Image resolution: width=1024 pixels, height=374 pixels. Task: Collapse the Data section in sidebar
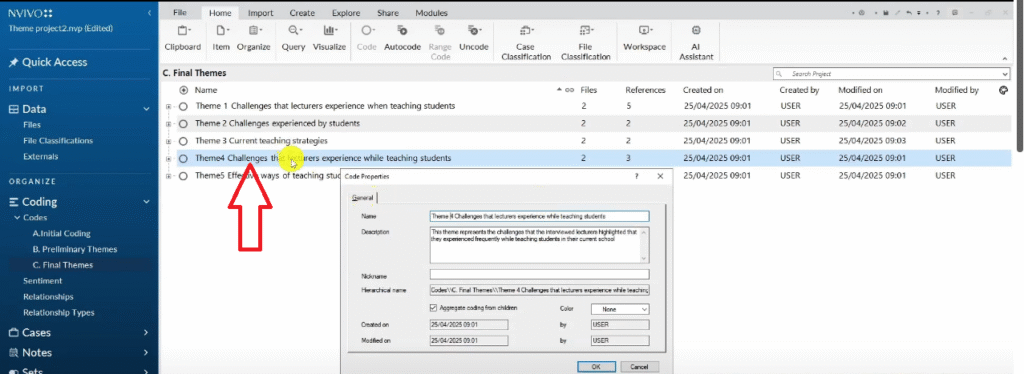click(146, 109)
